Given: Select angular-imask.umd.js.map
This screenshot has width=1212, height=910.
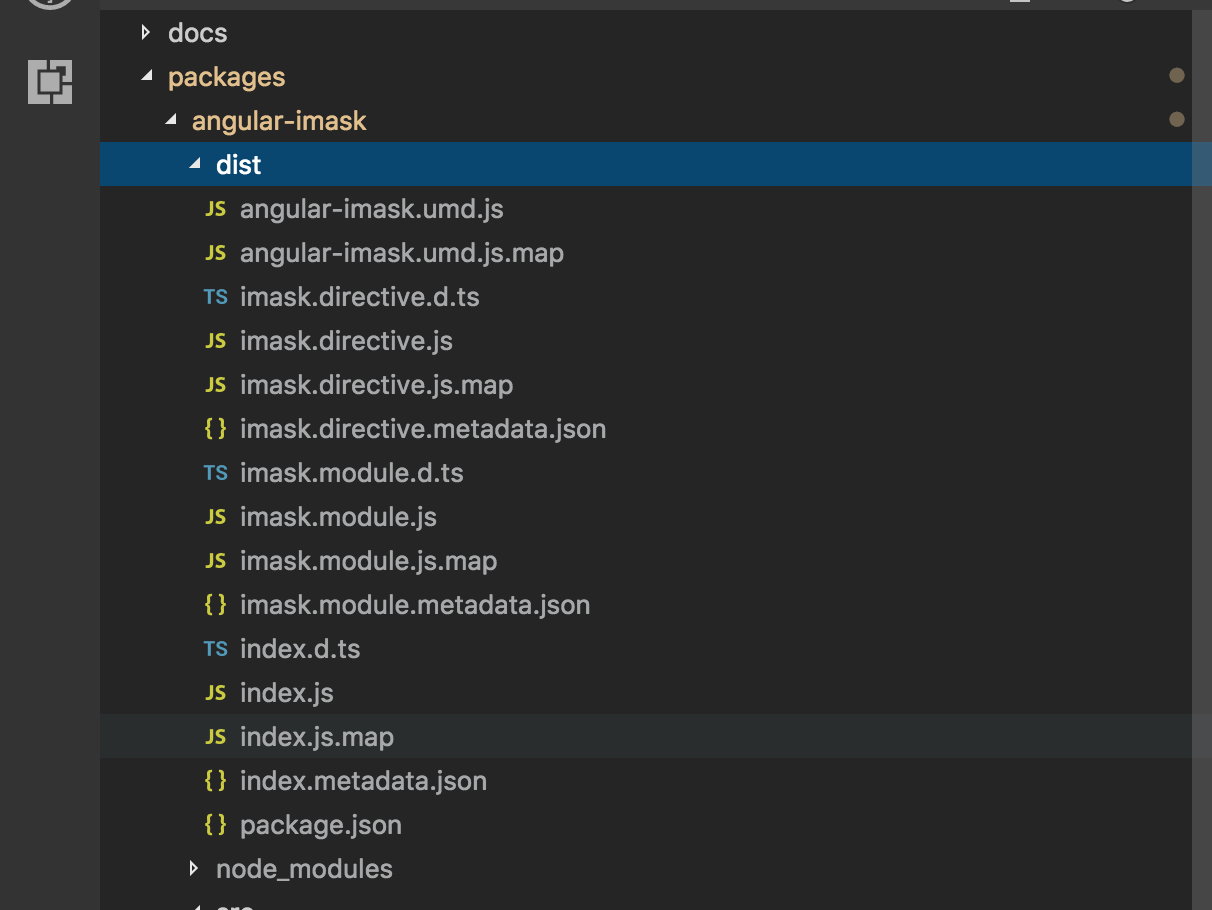Looking at the screenshot, I should [x=401, y=252].
